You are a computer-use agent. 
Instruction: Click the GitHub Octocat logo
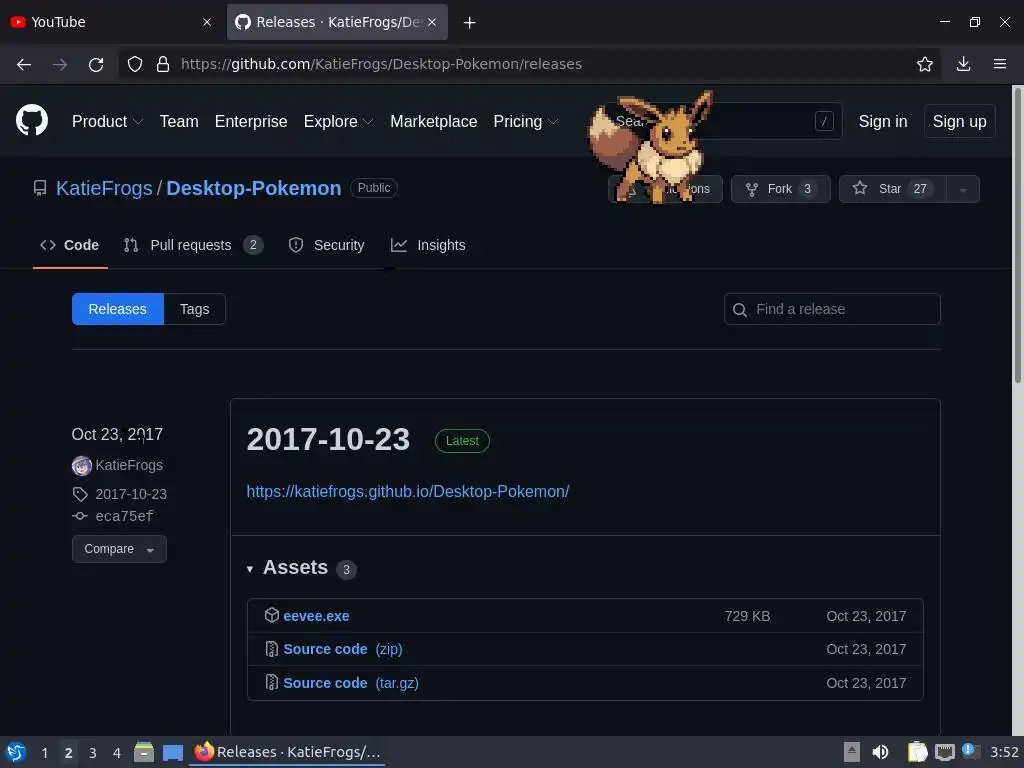pos(32,121)
